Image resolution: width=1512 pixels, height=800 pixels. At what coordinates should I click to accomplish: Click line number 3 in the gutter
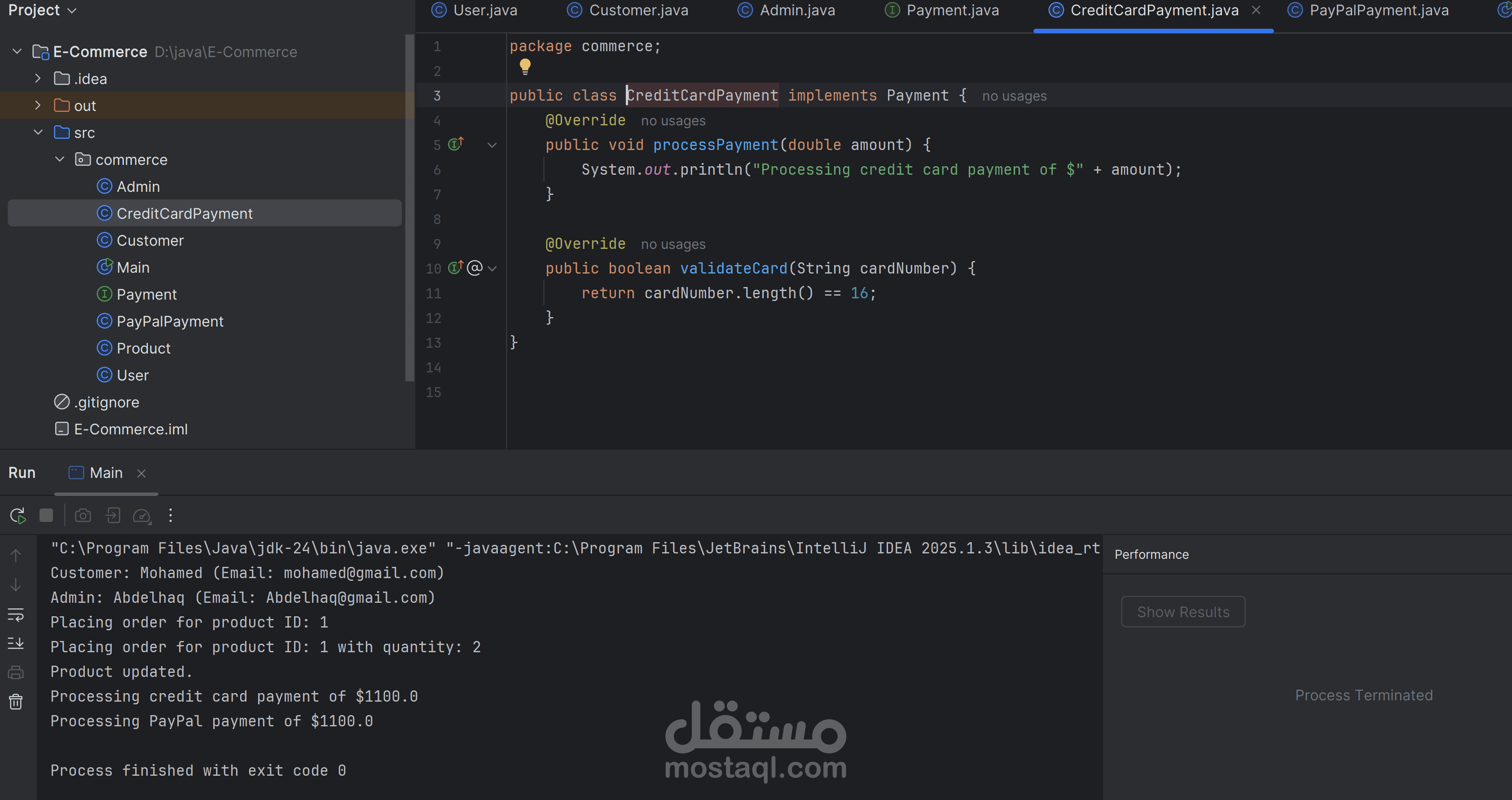437,95
